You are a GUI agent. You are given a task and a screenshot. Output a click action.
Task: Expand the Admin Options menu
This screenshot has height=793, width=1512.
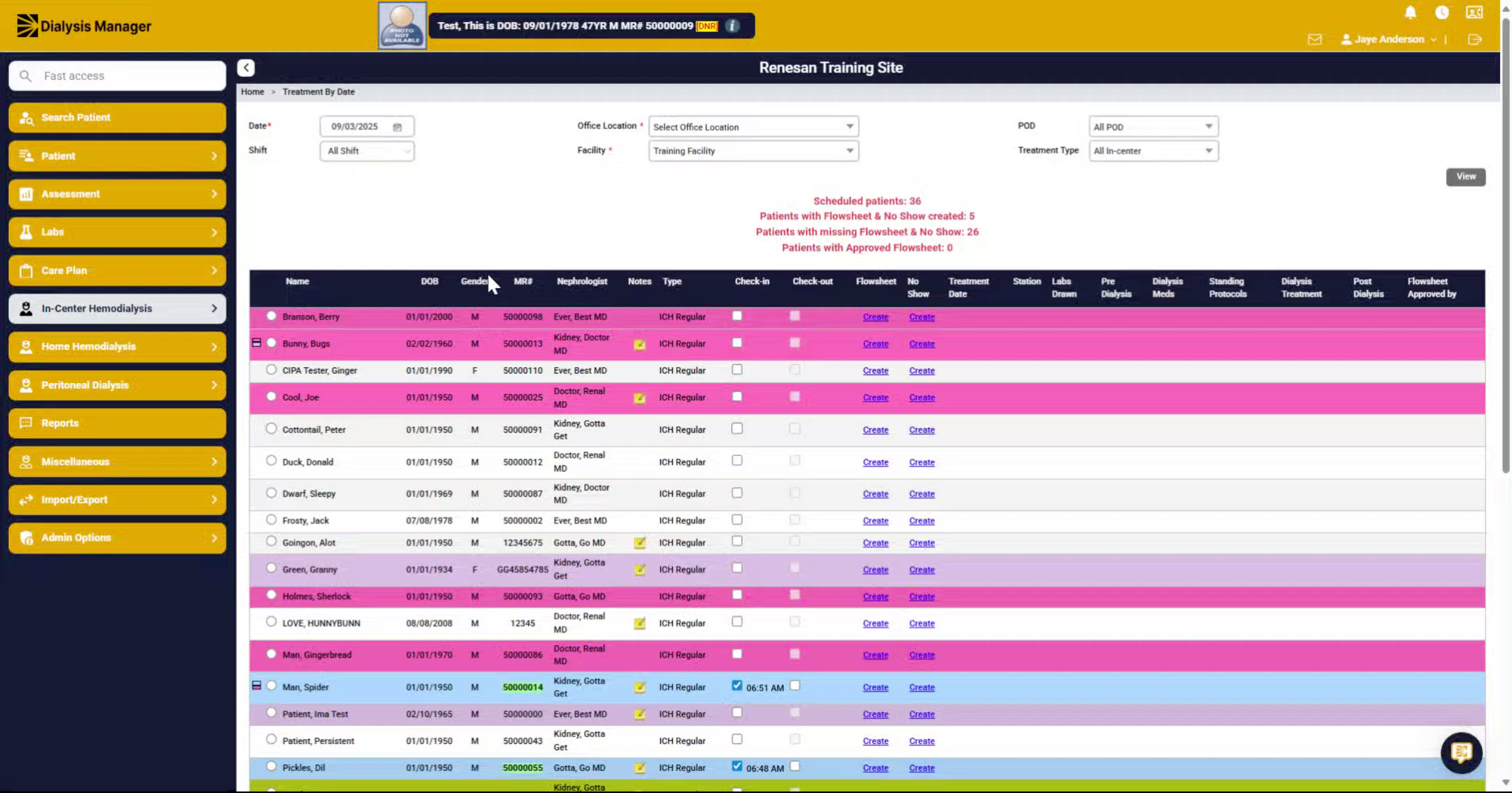[117, 538]
